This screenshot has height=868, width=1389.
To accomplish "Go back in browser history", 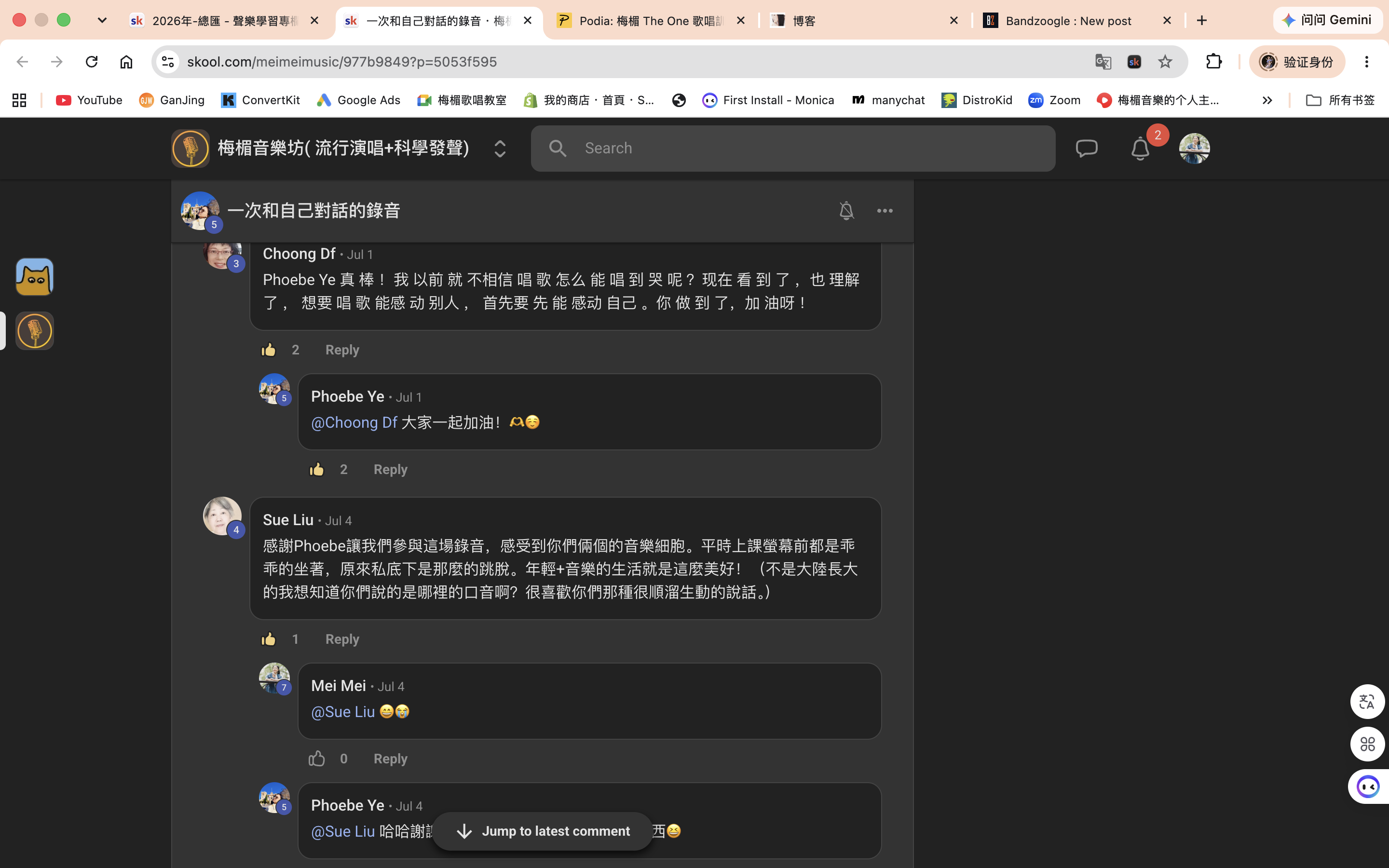I will [x=22, y=61].
